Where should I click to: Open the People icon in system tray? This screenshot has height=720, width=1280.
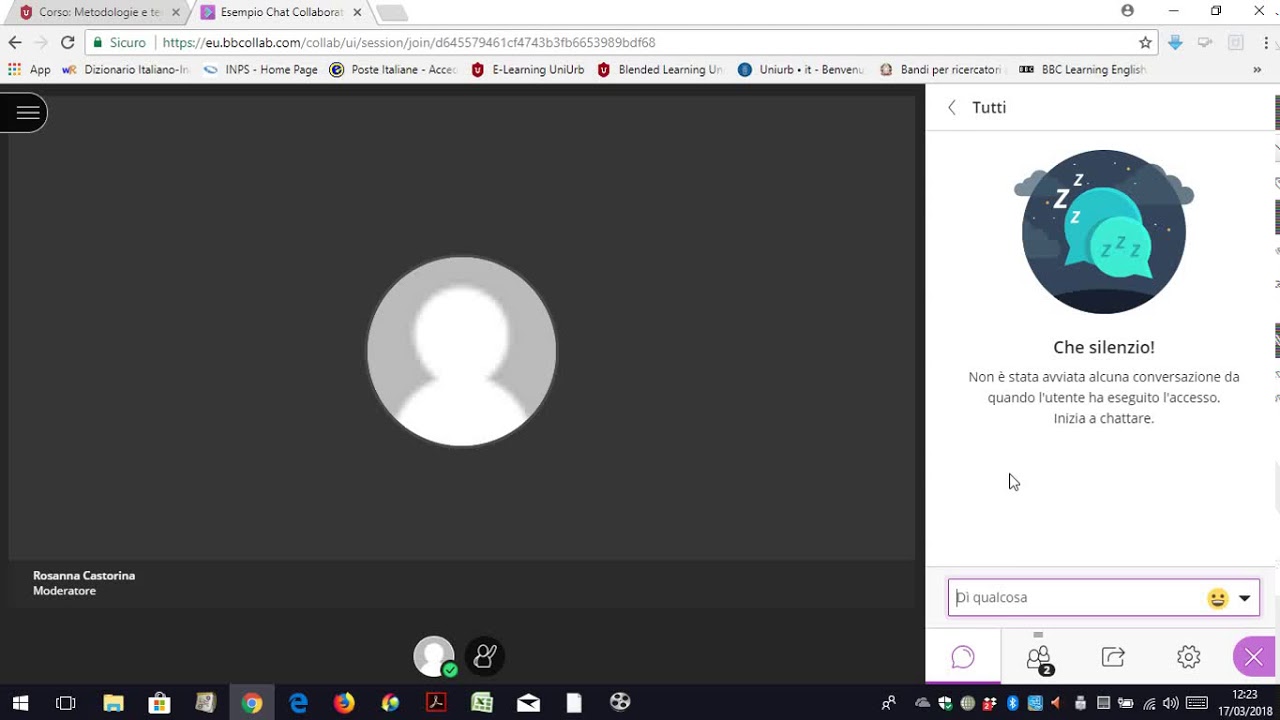888,703
